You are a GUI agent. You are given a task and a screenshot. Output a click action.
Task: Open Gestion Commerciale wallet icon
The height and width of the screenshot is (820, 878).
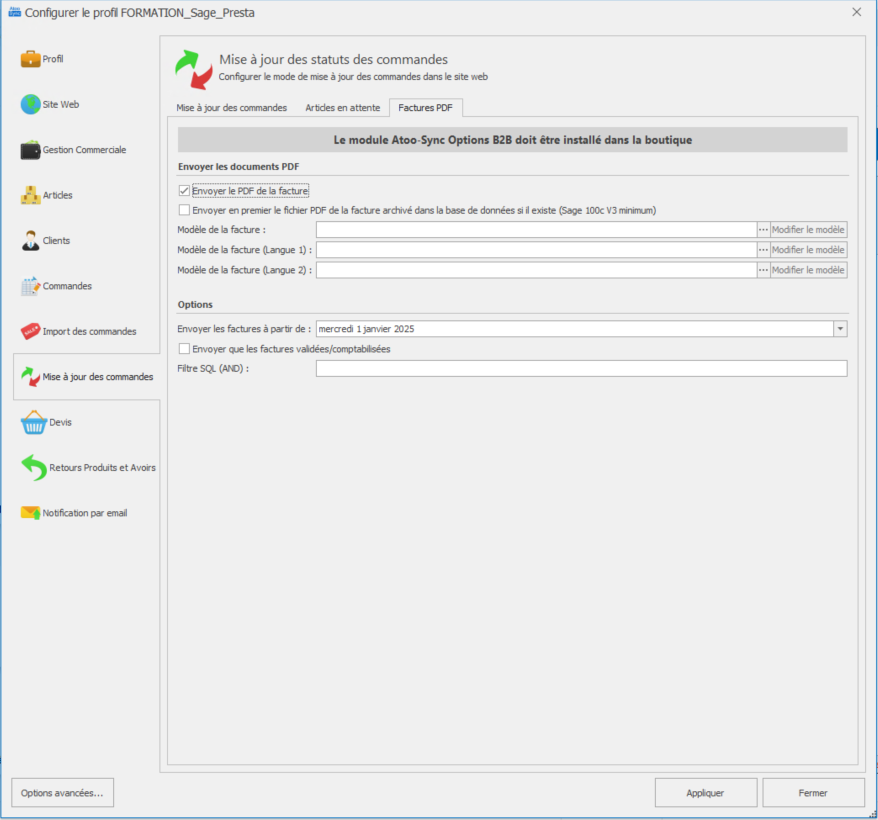31,150
